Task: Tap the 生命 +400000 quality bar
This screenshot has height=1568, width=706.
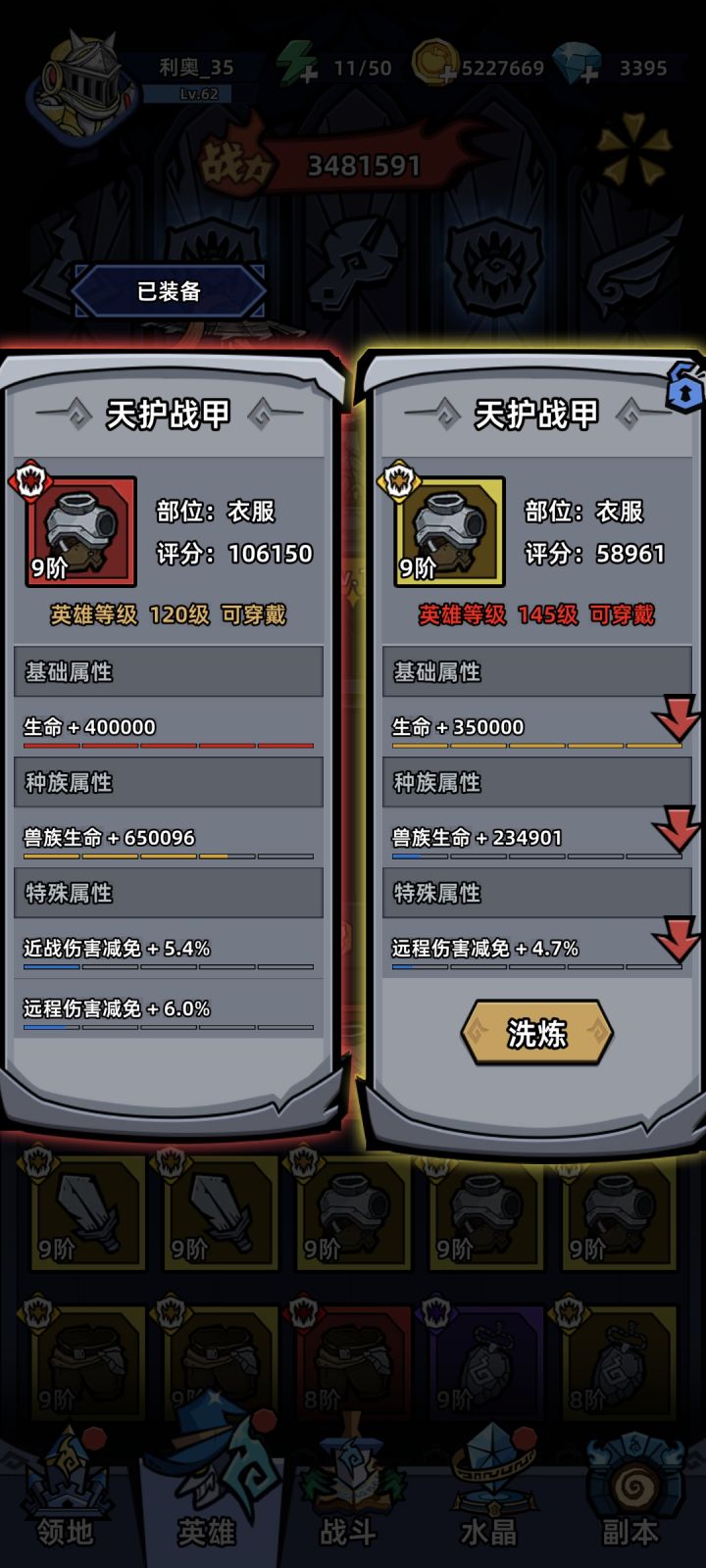Action: pyautogui.click(x=169, y=746)
